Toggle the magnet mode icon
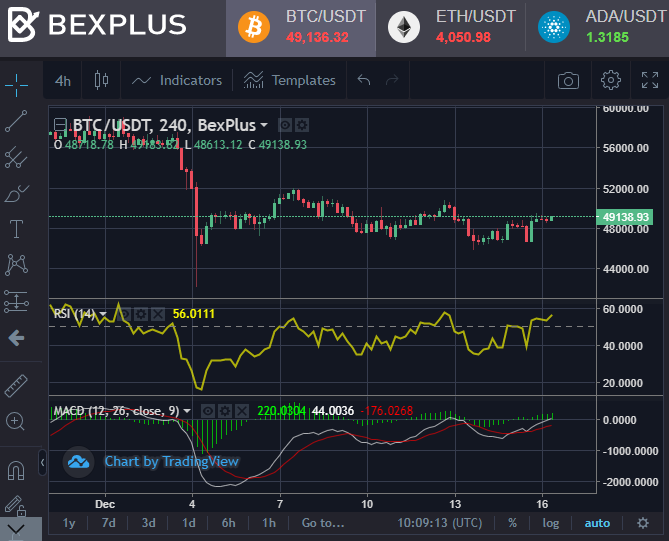The height and width of the screenshot is (541, 669). coord(16,471)
